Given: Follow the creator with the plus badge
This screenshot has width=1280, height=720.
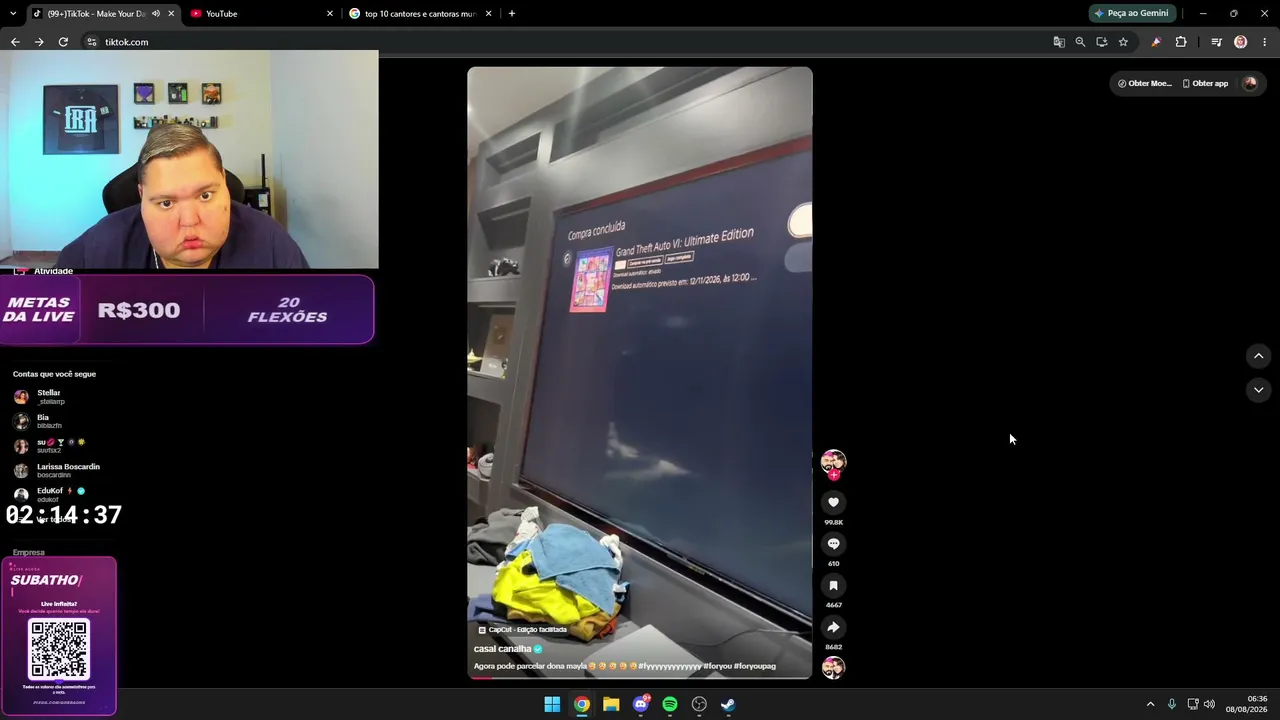Looking at the screenshot, I should tap(833, 475).
